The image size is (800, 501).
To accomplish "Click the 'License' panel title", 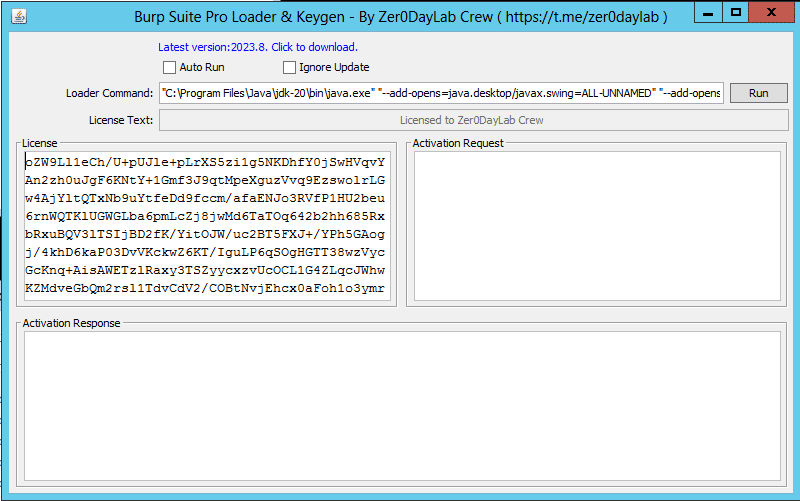I will (39, 143).
